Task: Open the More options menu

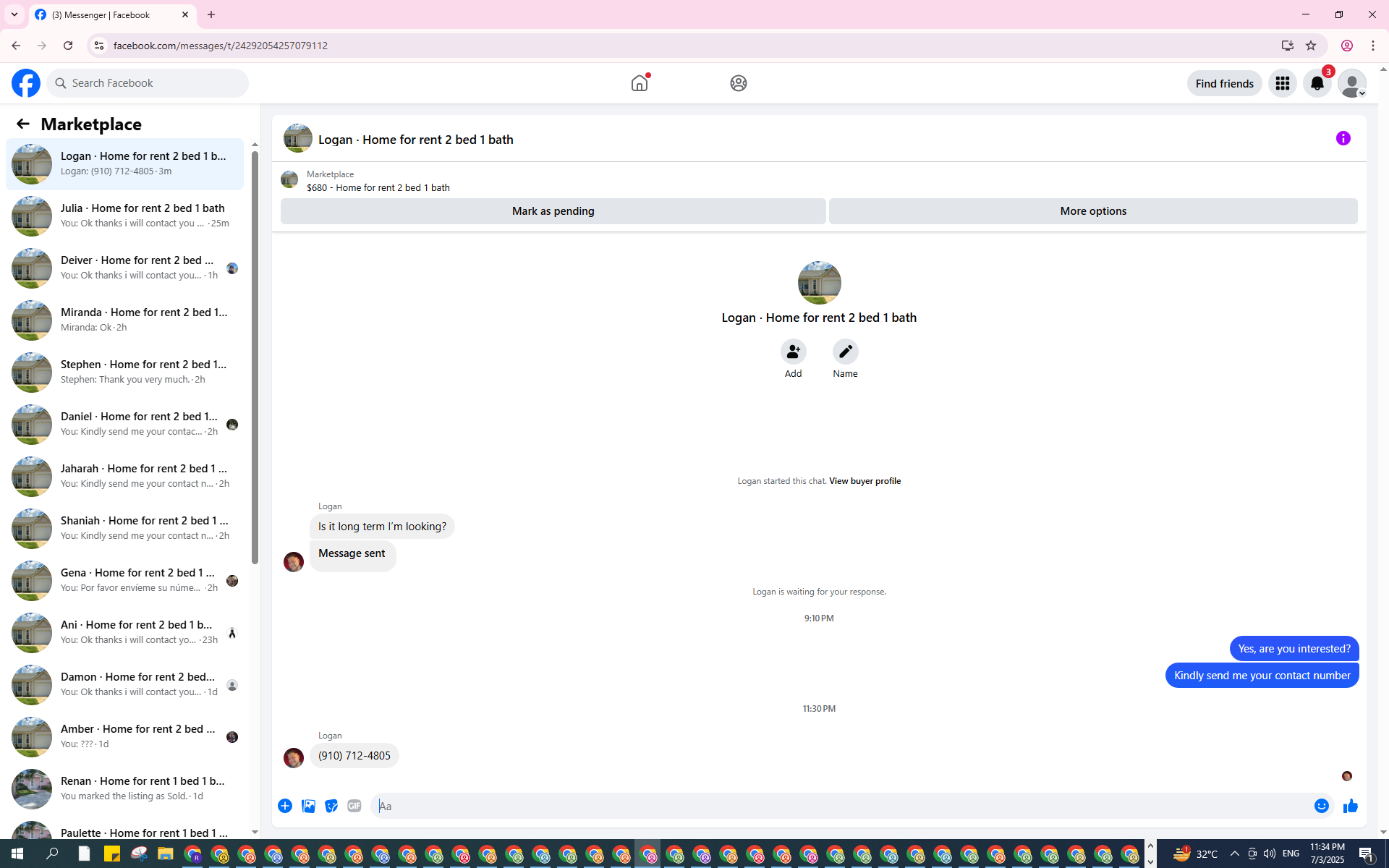Action: click(x=1092, y=211)
